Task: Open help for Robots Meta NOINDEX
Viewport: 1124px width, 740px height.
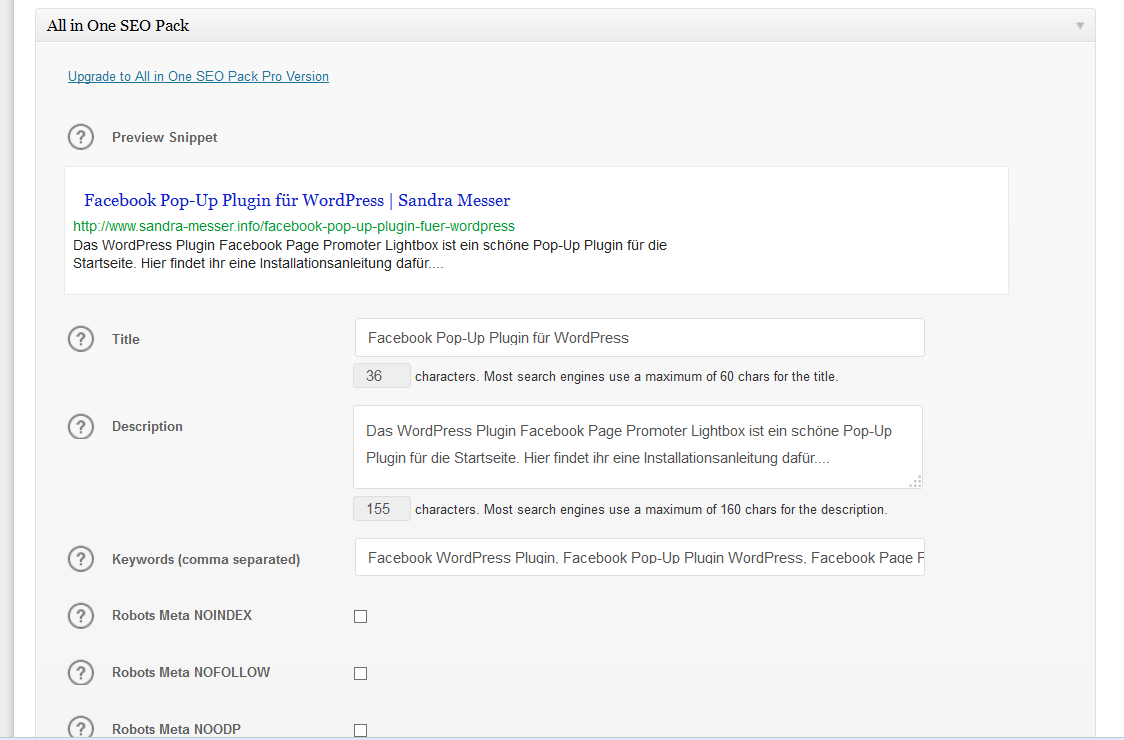Action: [80, 616]
